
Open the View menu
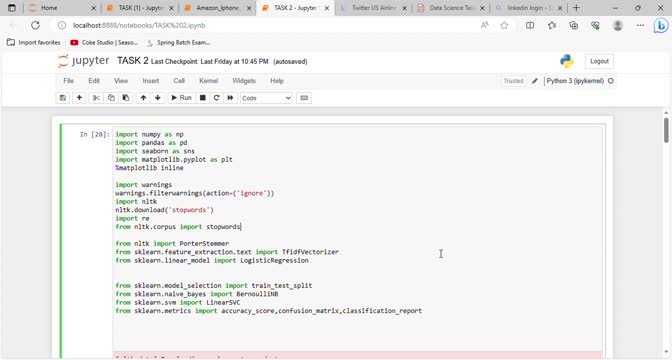tap(121, 81)
